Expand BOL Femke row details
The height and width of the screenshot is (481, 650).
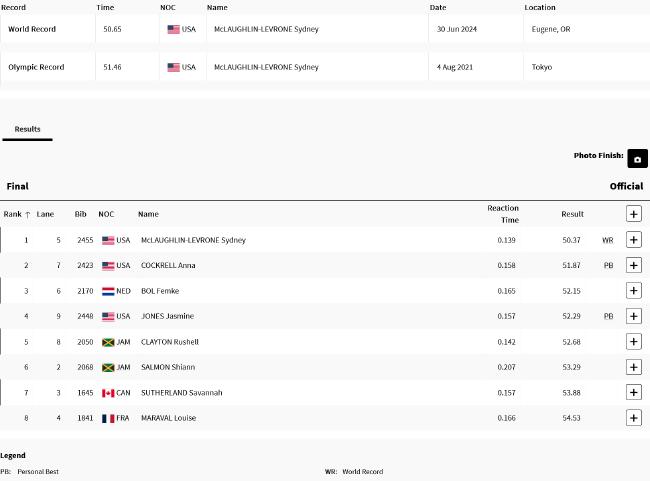tap(633, 291)
